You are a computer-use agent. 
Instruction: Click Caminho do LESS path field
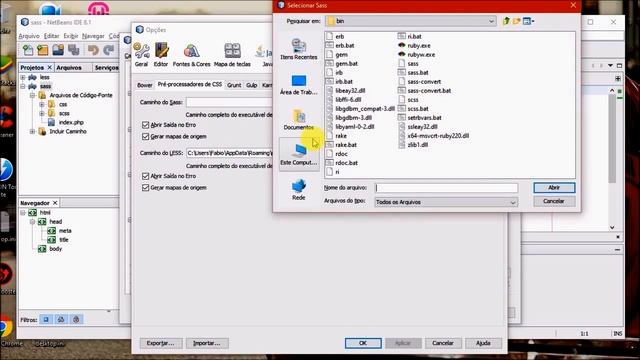(x=229, y=153)
